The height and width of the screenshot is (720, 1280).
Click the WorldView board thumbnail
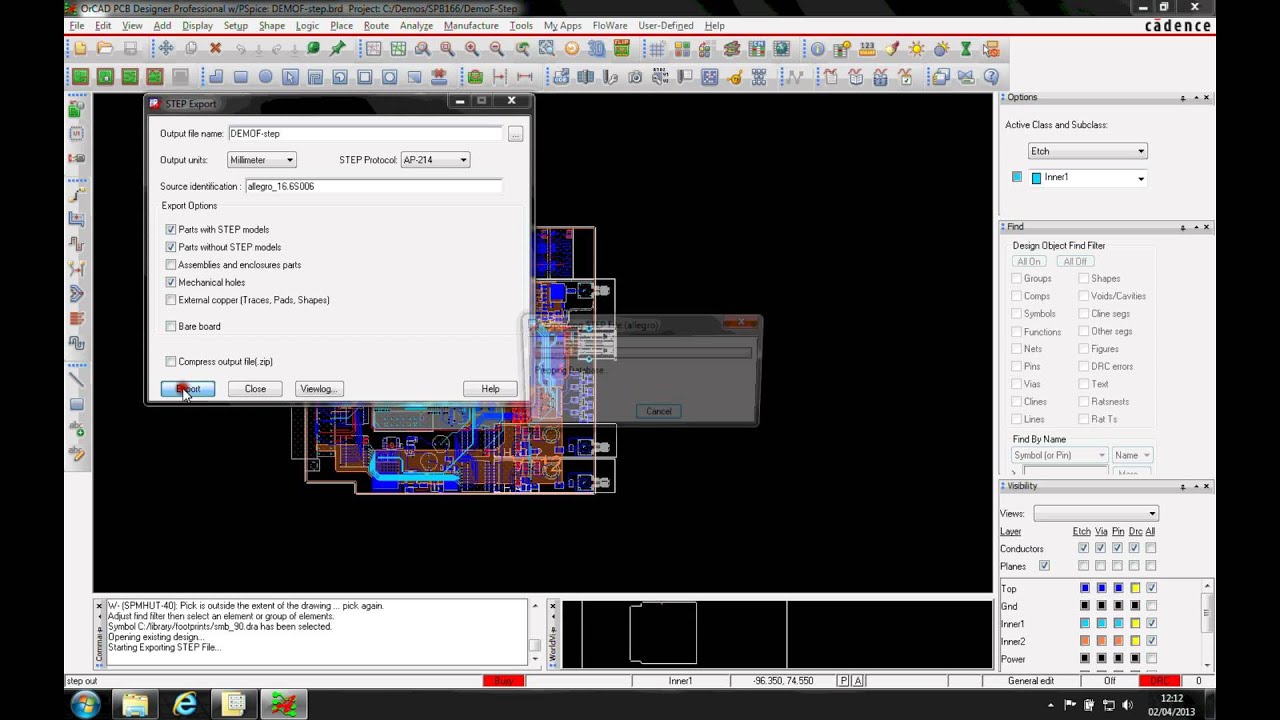663,632
